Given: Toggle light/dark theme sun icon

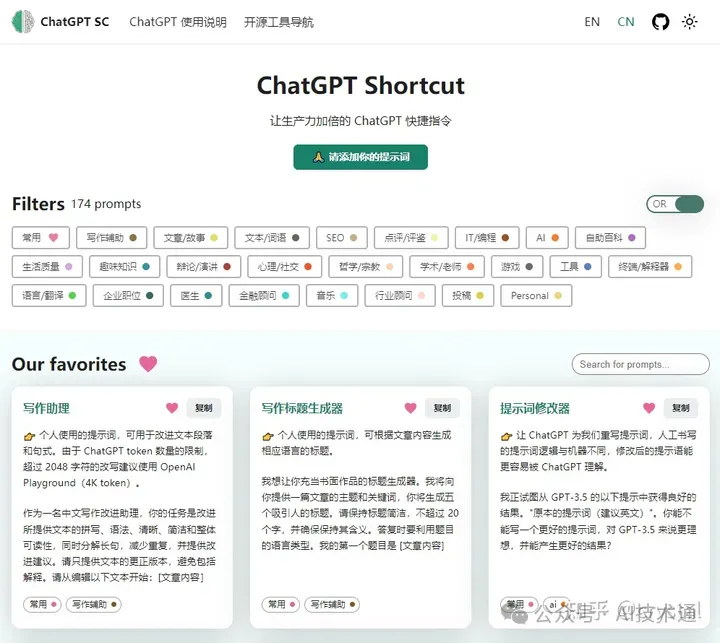Looking at the screenshot, I should [689, 22].
